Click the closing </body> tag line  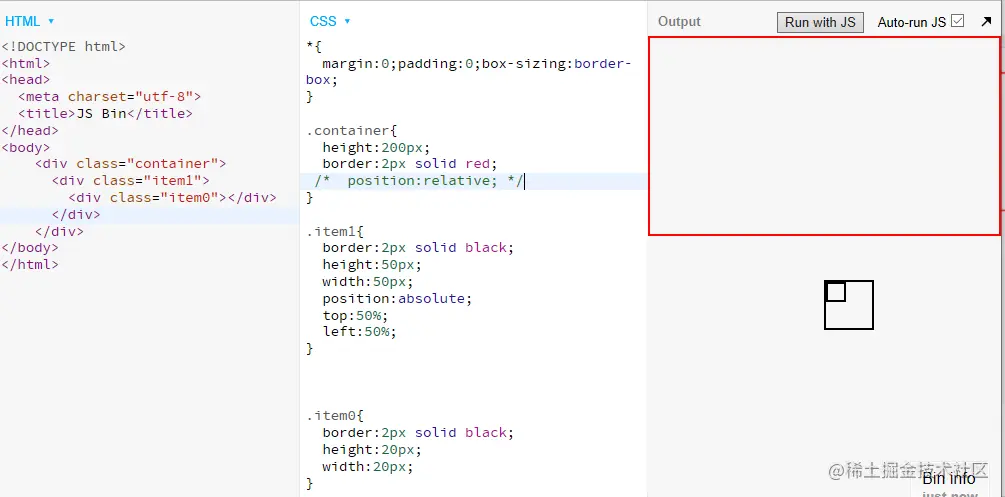pos(30,248)
